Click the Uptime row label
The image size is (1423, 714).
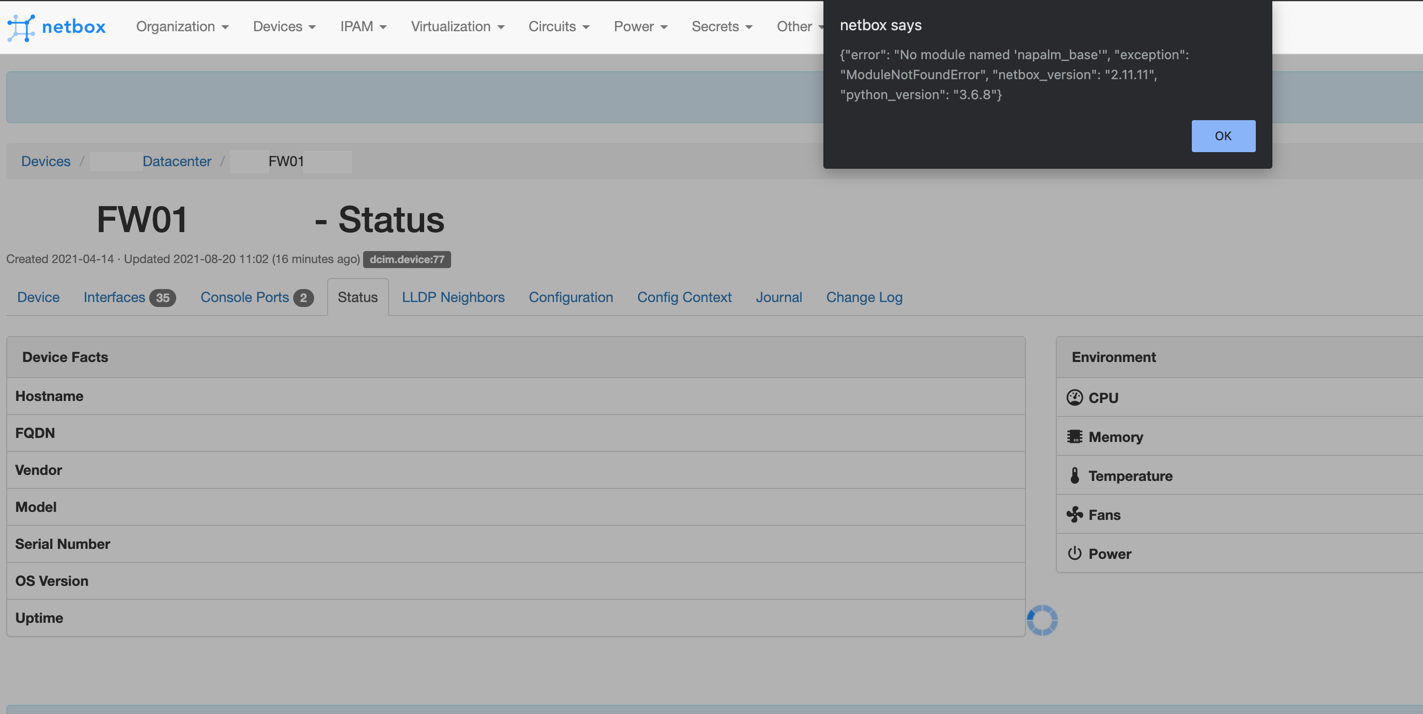tap(39, 618)
